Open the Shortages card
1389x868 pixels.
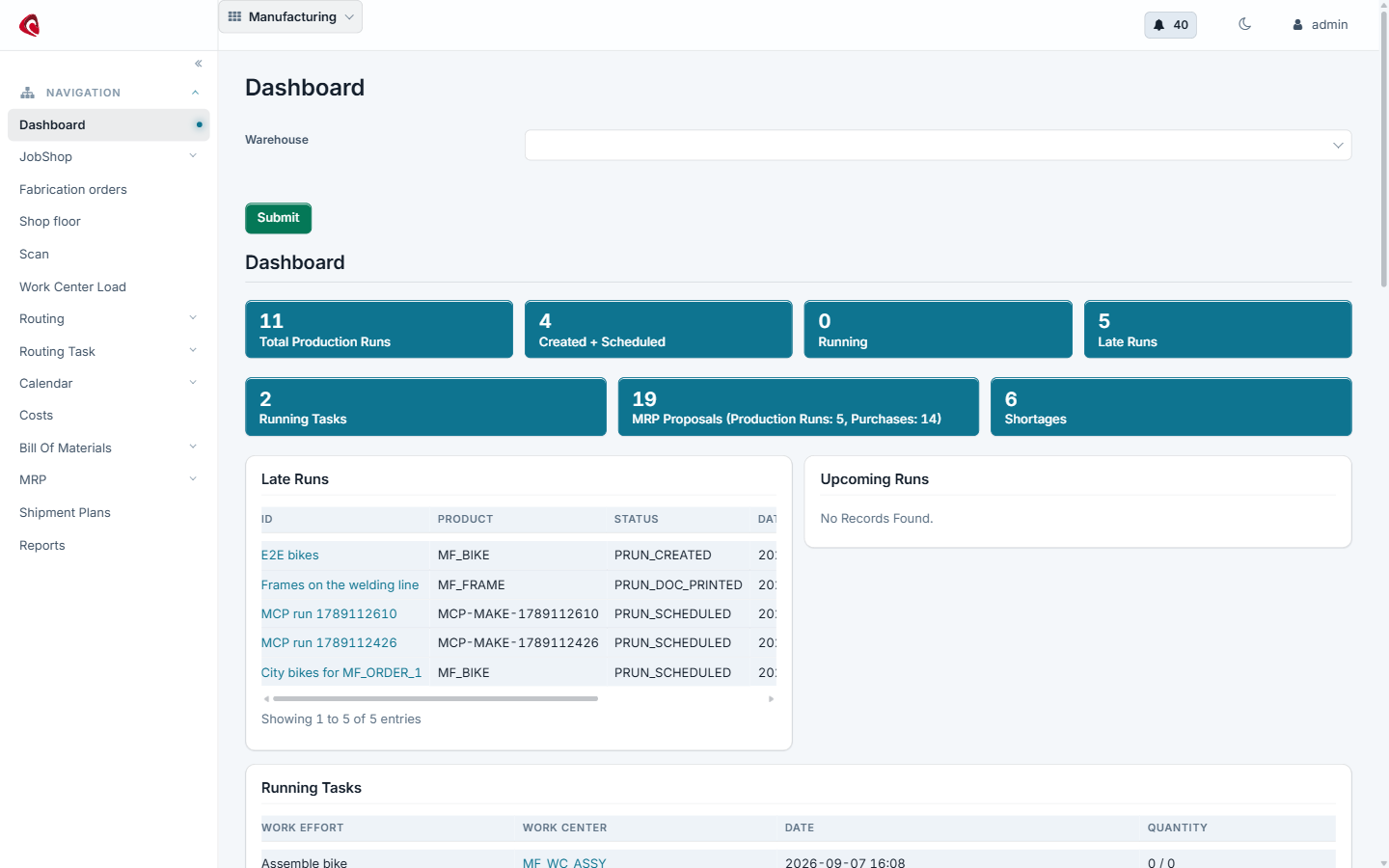(1171, 407)
